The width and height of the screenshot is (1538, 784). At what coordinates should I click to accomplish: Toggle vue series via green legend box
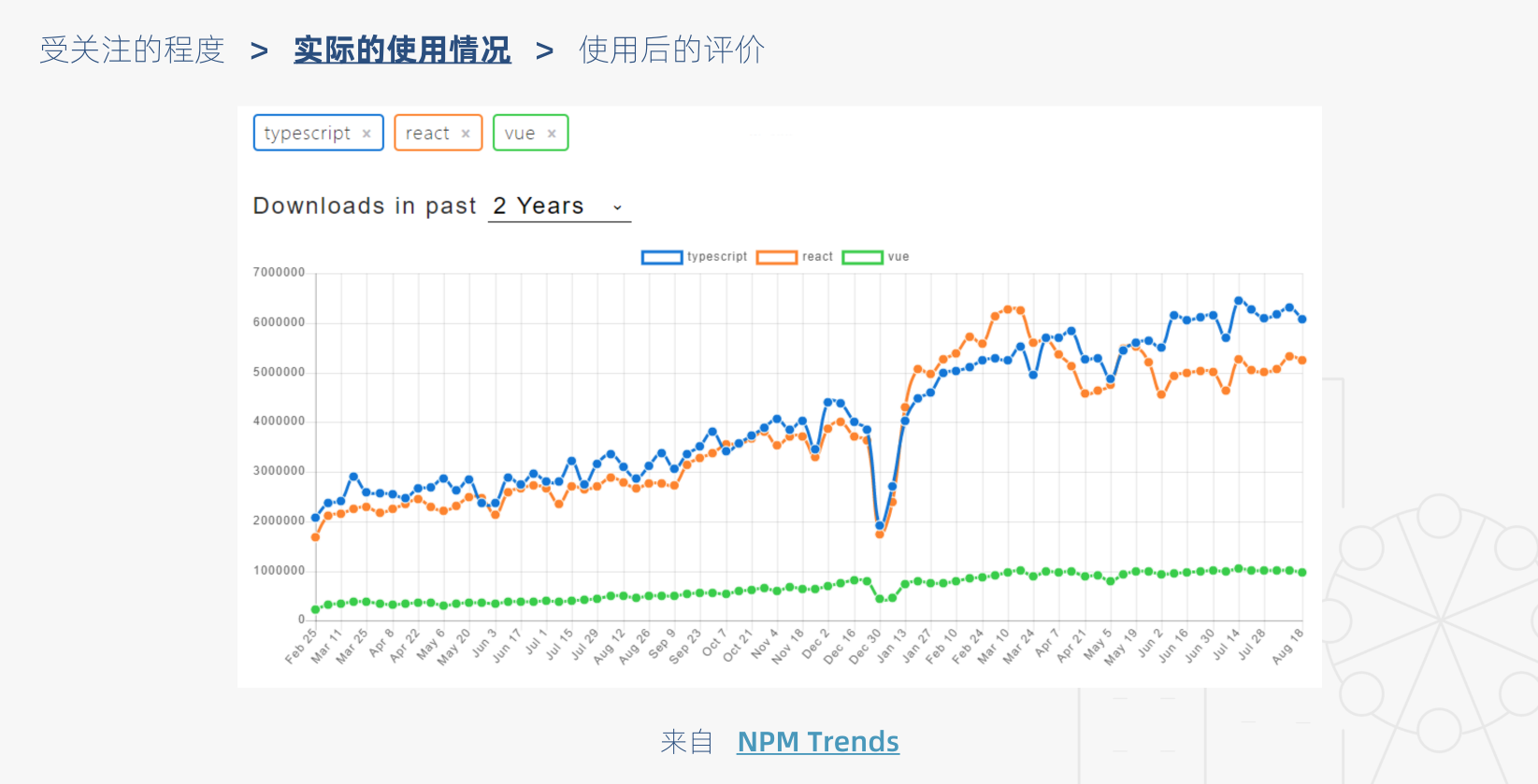(x=862, y=257)
